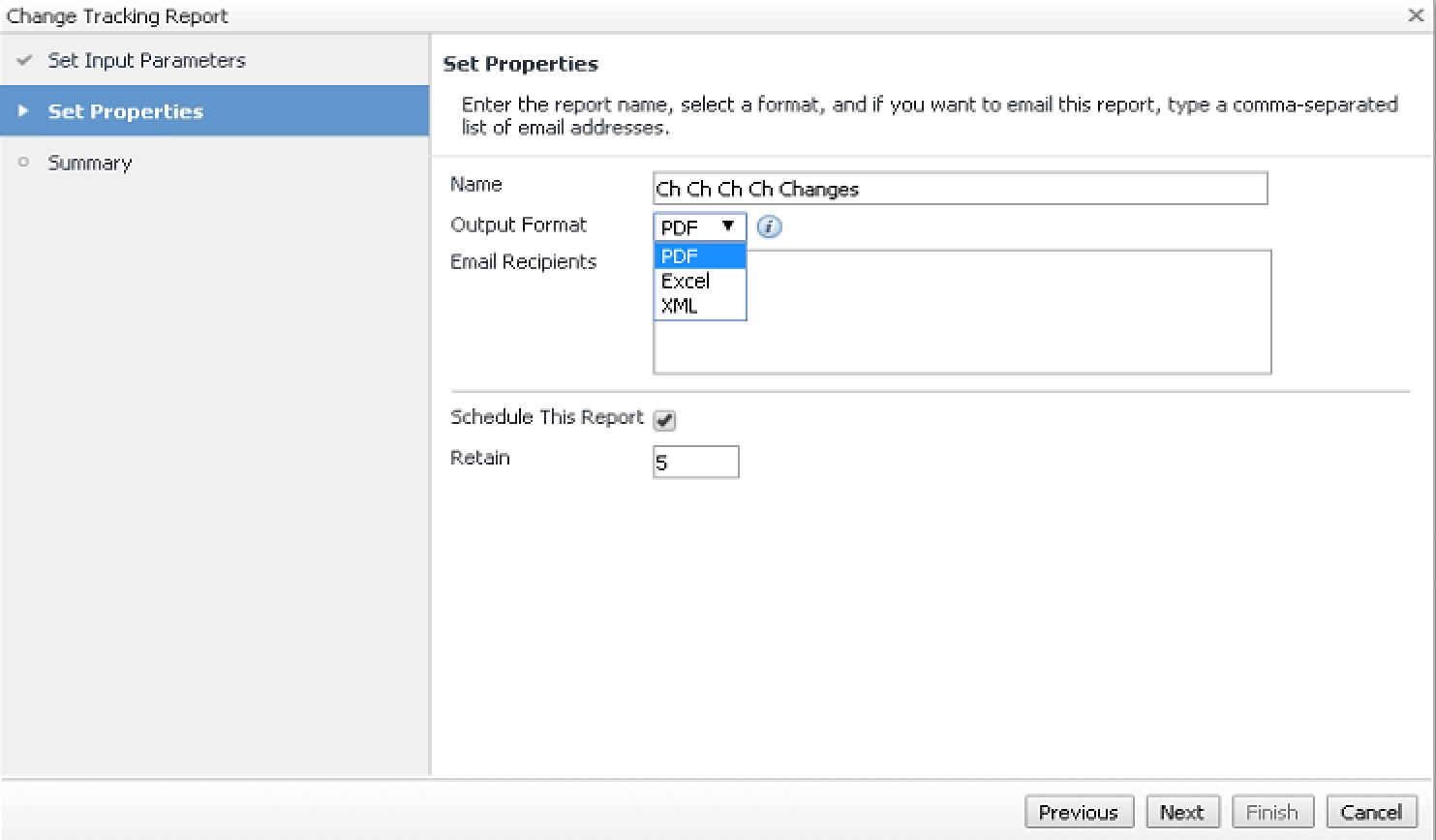The image size is (1436, 840).
Task: Jump to the Summary step
Action: [x=90, y=163]
